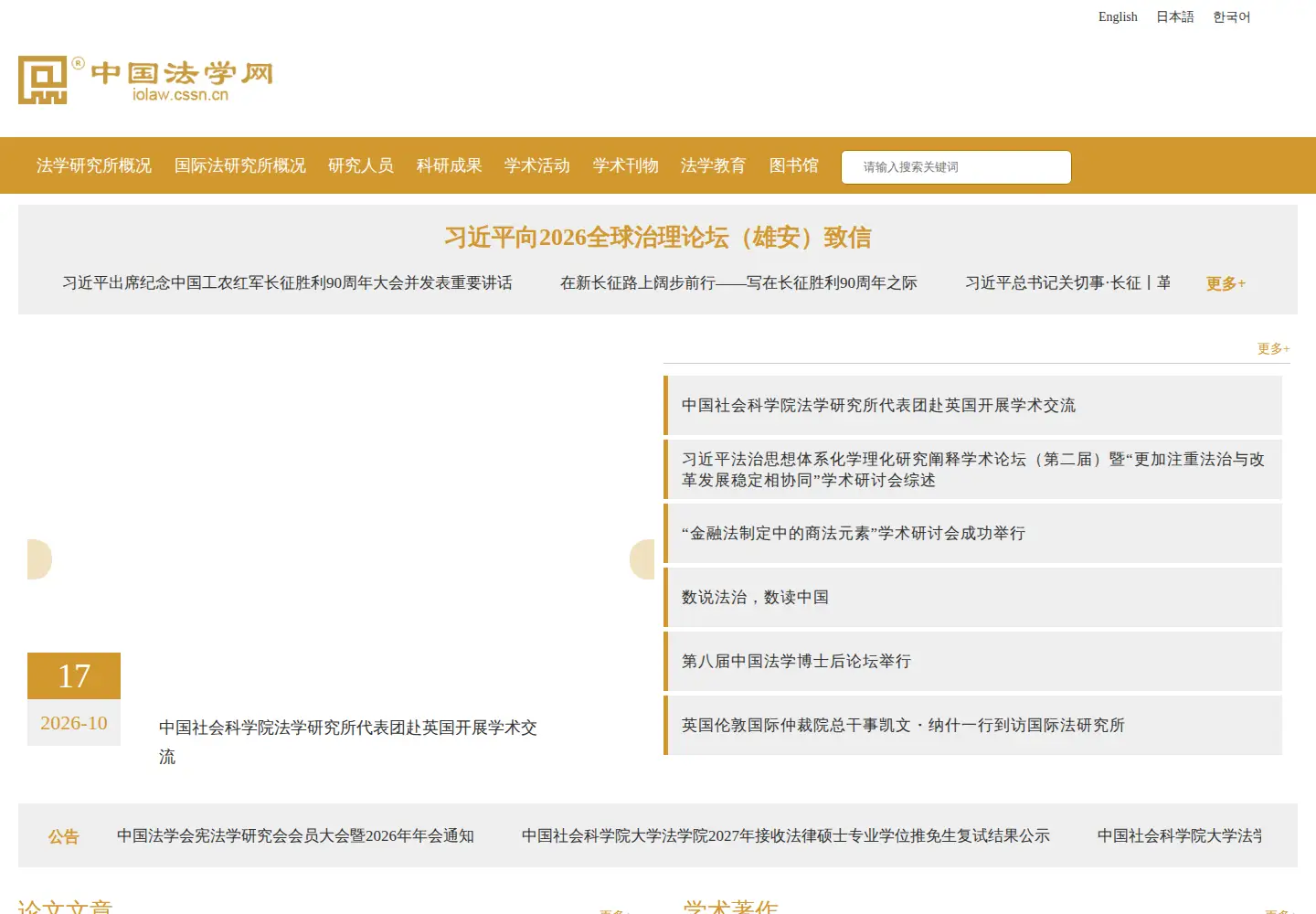The image size is (1316, 914).
Task: Open notice 法学院2027年接收法律硕士推免生复试结果公示
Action: [786, 835]
